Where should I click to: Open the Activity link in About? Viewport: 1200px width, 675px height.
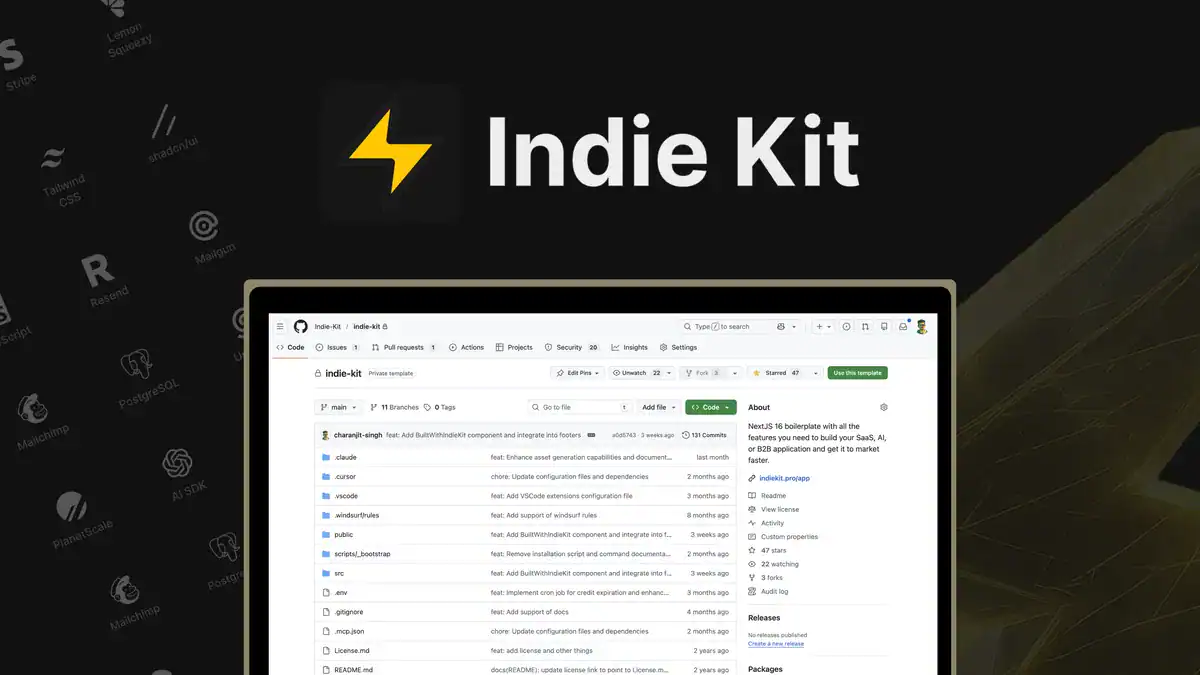(x=772, y=523)
